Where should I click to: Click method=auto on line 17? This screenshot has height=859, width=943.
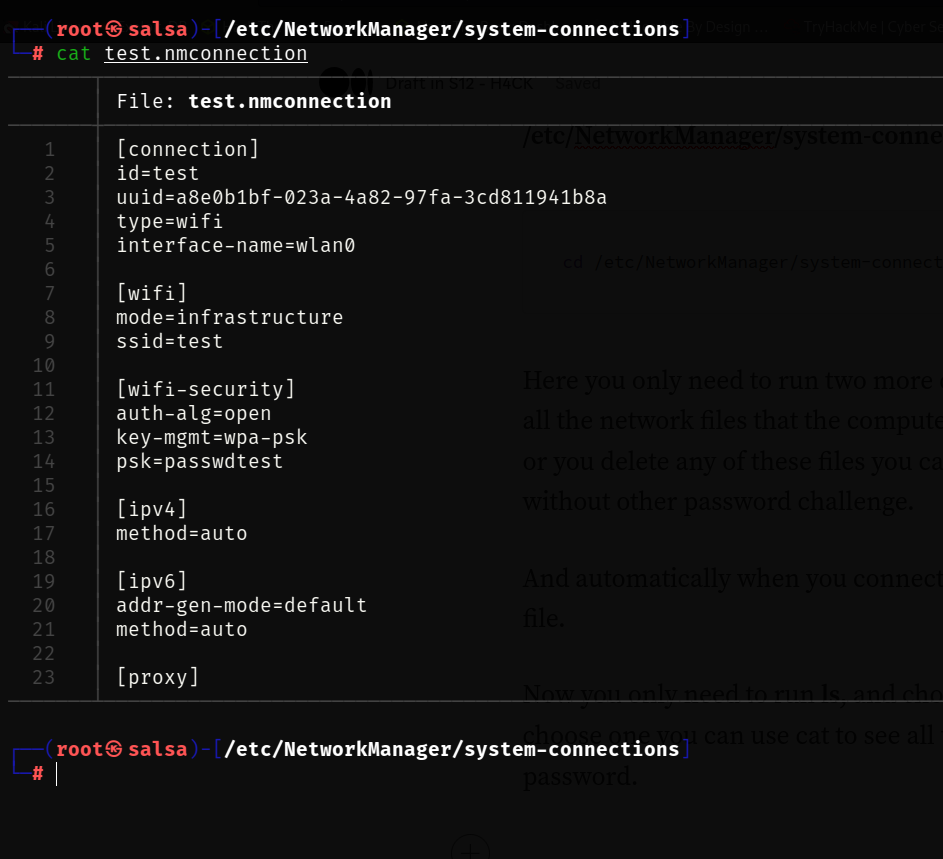click(182, 533)
